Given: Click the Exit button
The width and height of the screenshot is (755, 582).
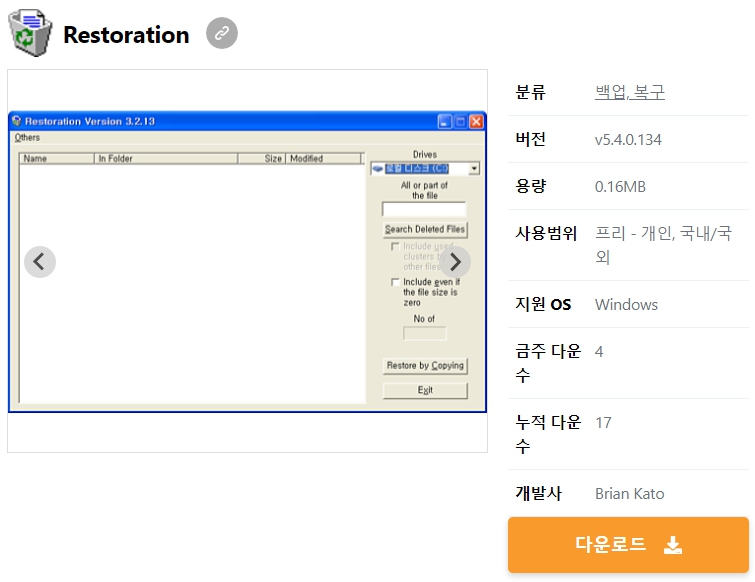Looking at the screenshot, I should coord(425,390).
